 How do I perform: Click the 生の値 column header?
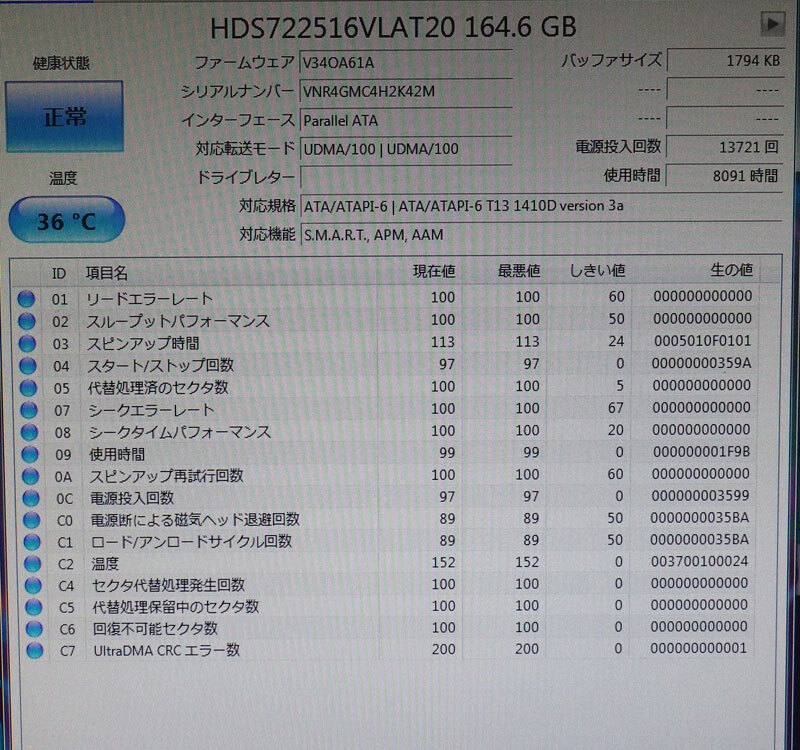(x=731, y=269)
